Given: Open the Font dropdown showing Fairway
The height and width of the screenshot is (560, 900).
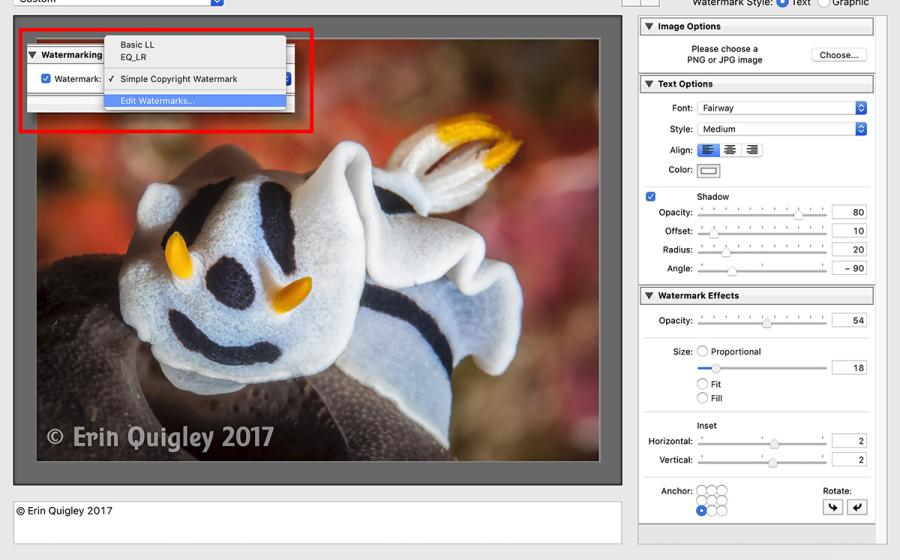Looking at the screenshot, I should coord(782,108).
